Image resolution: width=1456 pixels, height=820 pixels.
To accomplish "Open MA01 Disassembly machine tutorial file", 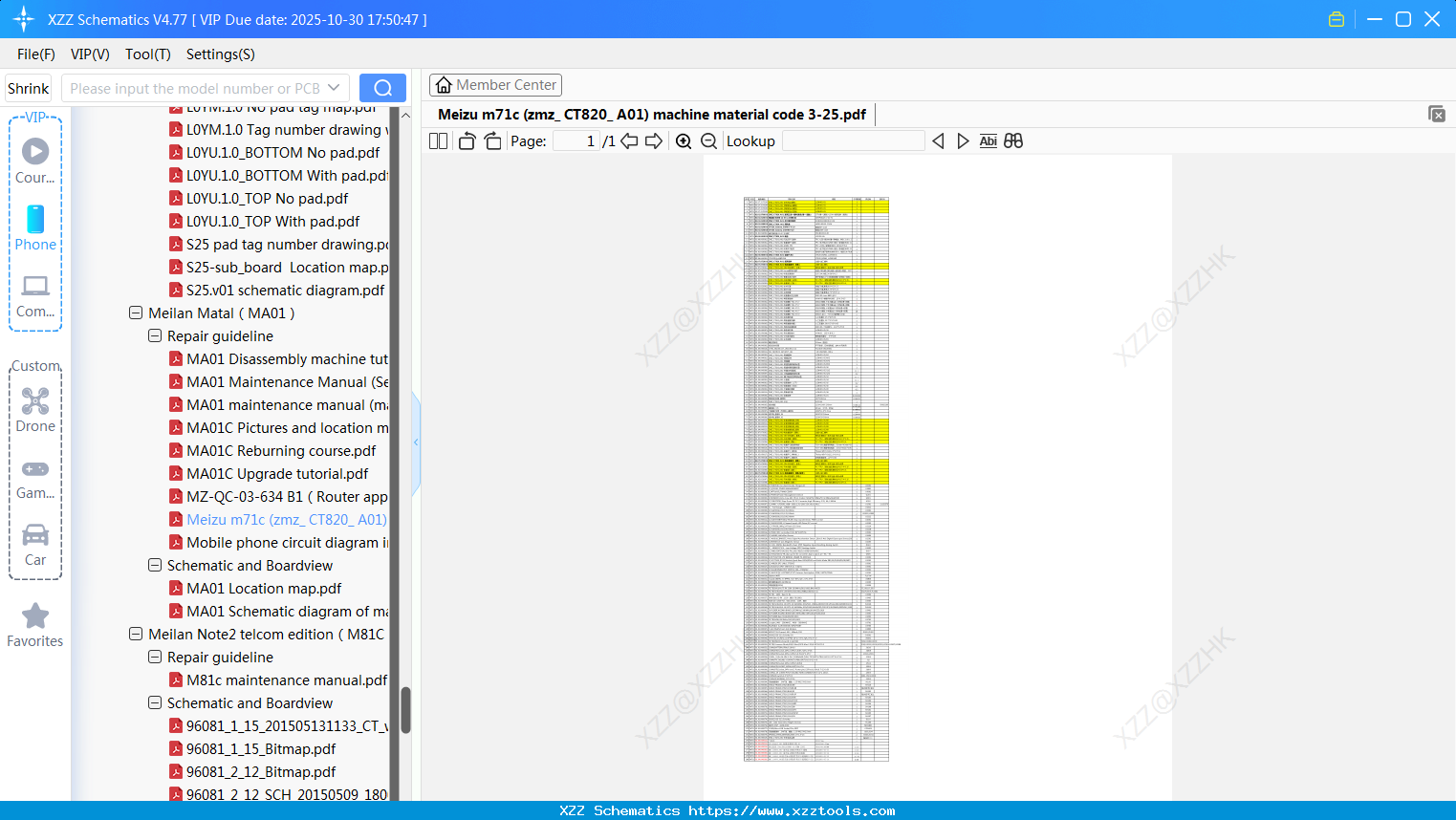I will (278, 359).
